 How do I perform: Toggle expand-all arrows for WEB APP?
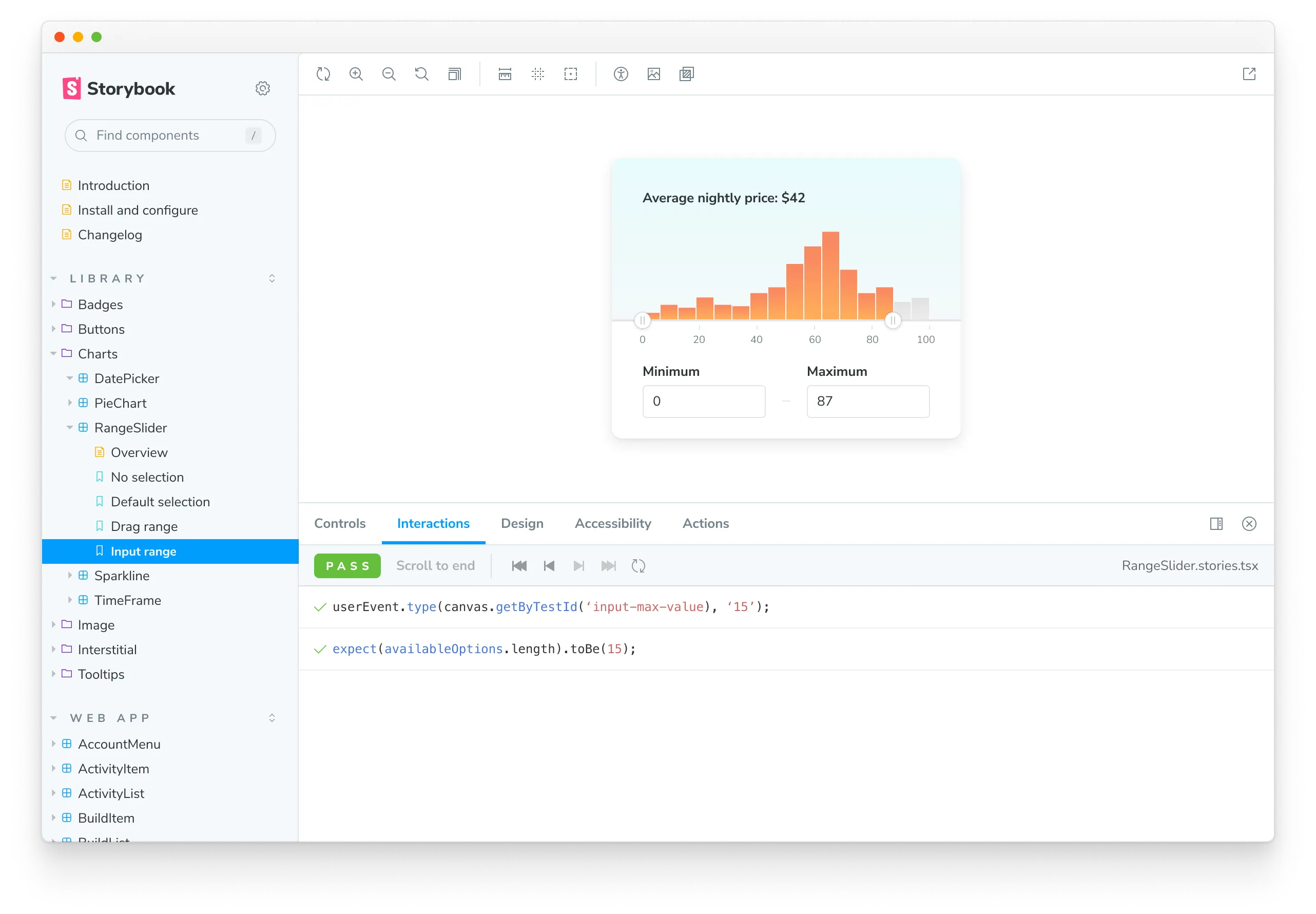pyautogui.click(x=272, y=718)
